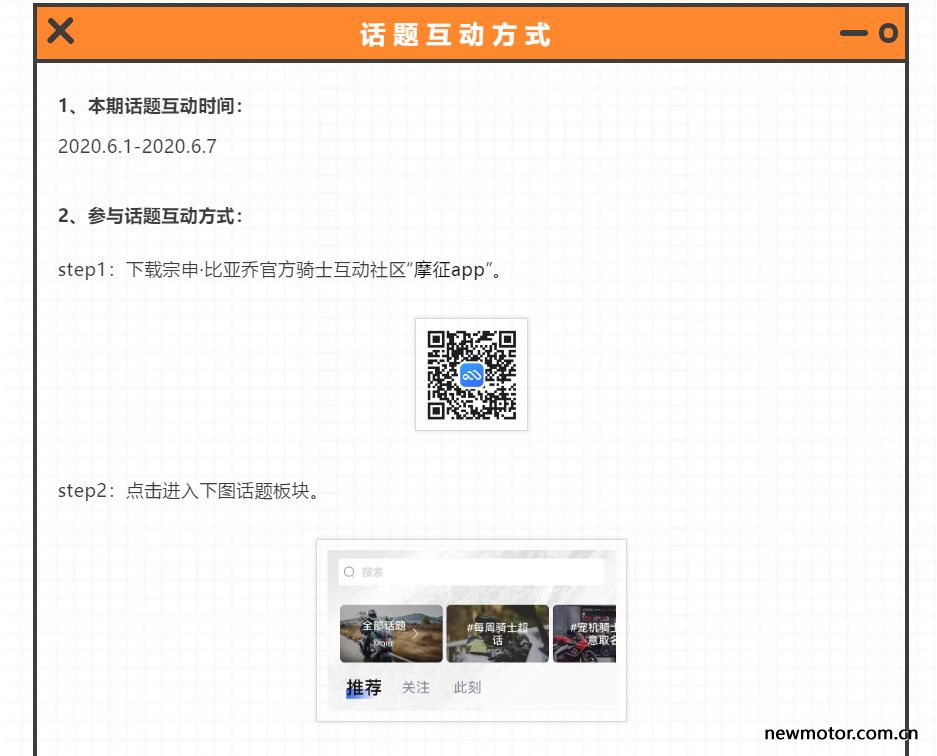The image size is (937, 756).
Task: Click heading 2、参与话题互动方式
Action: 150,216
